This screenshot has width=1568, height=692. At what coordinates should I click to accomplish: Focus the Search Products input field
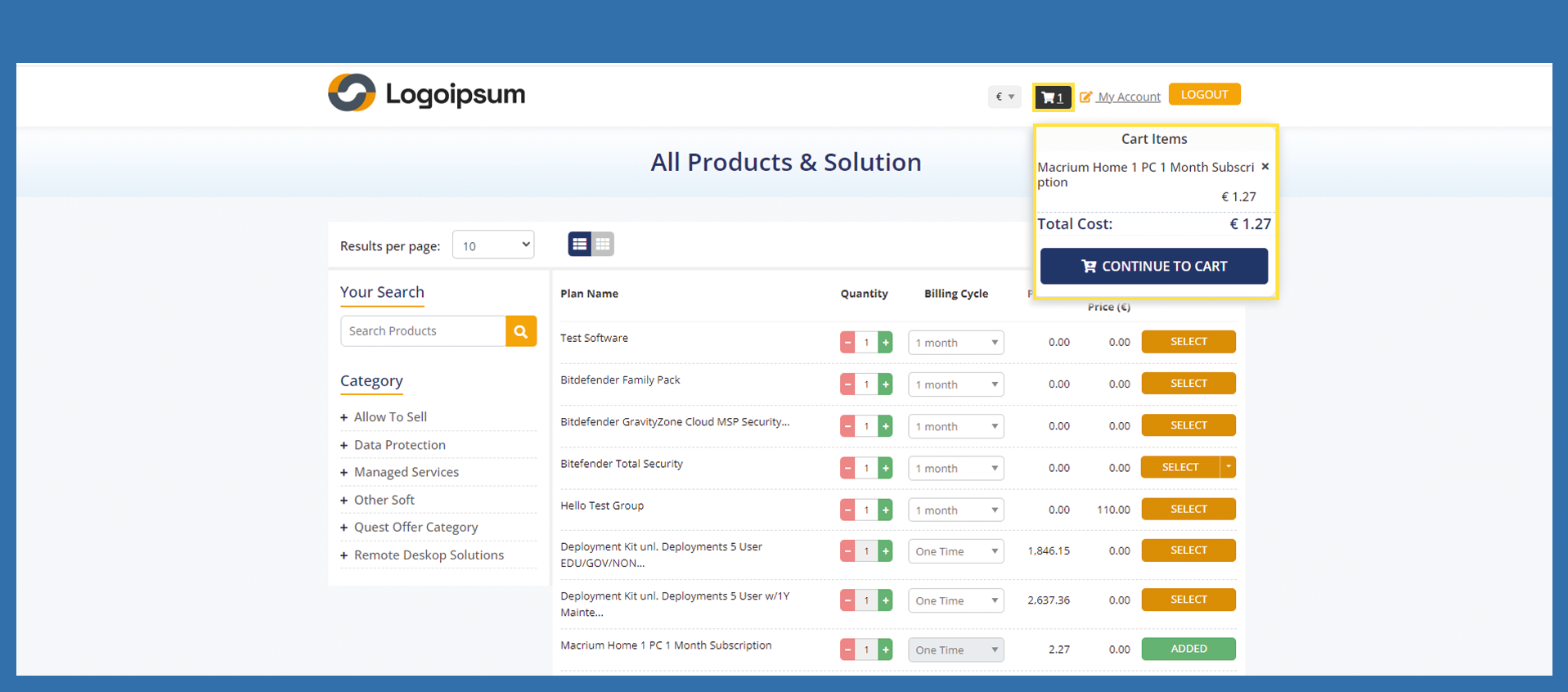(x=423, y=331)
